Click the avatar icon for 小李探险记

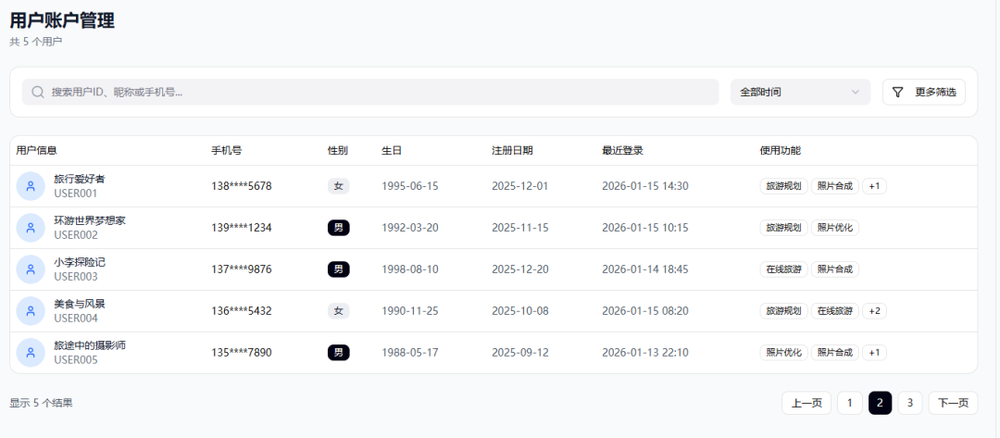coord(31,270)
